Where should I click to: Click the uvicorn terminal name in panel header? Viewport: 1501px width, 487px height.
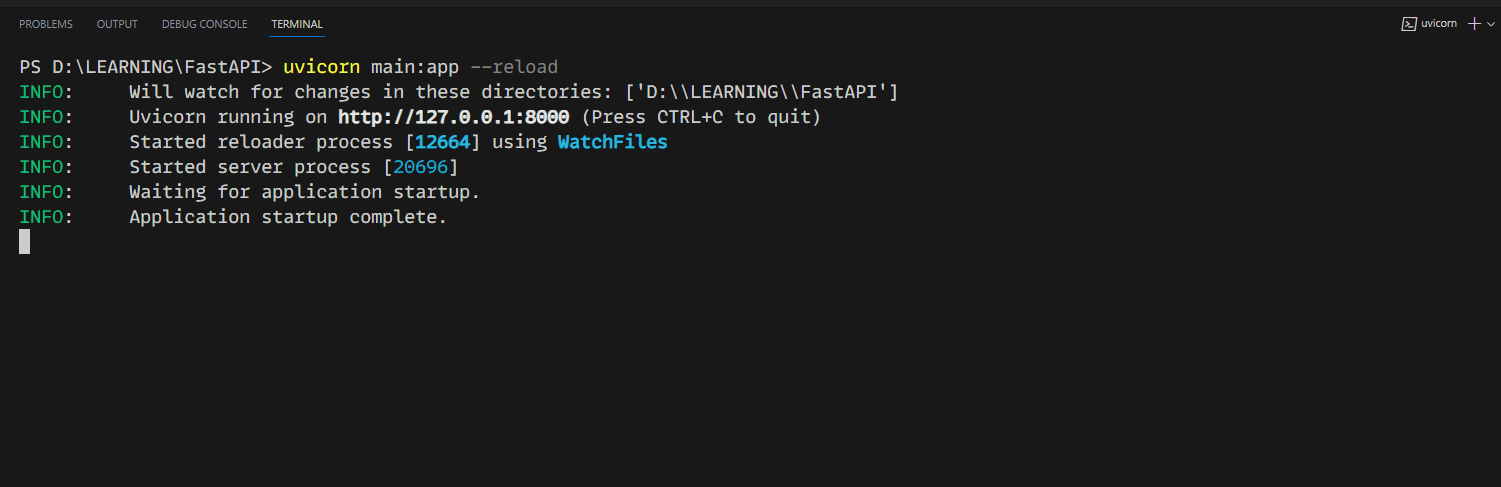coord(1439,24)
